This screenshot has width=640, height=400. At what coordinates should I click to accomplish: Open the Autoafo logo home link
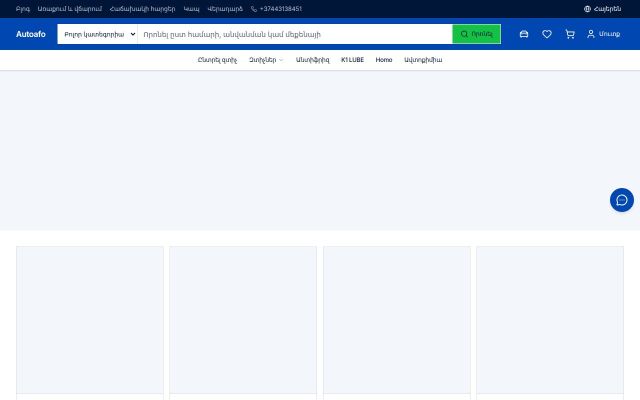pos(31,34)
